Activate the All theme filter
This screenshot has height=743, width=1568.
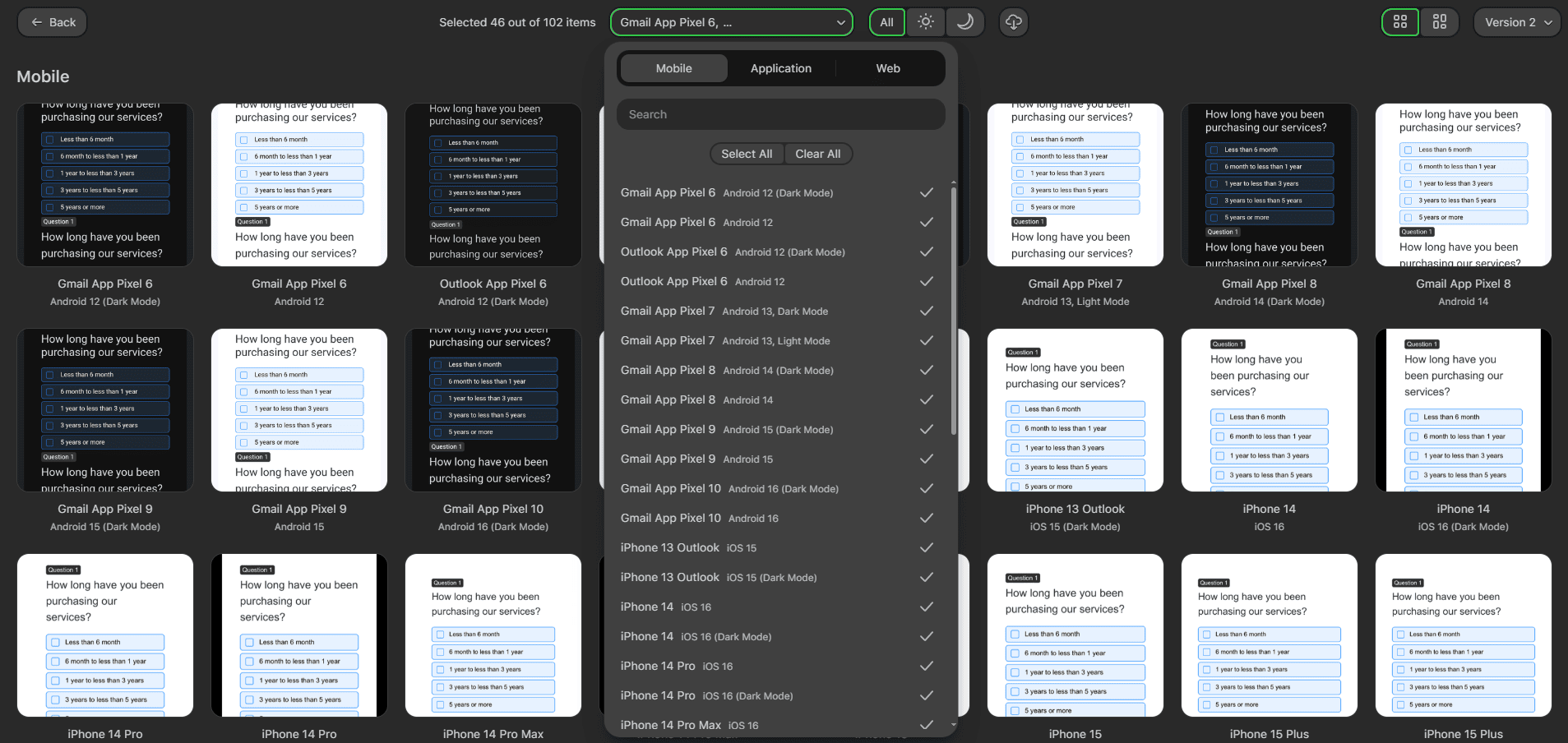(887, 22)
